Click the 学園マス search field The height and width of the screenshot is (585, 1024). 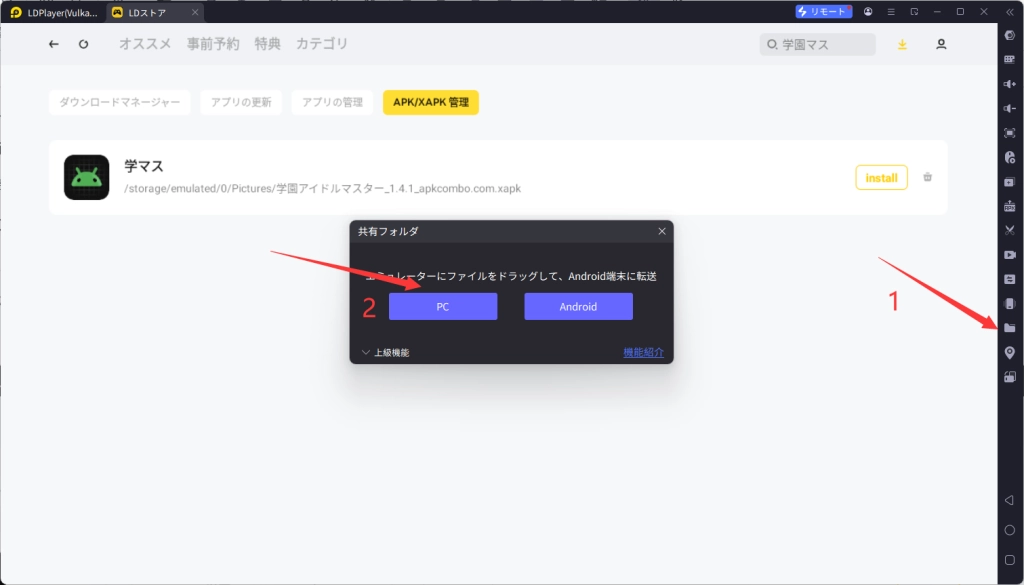[818, 44]
